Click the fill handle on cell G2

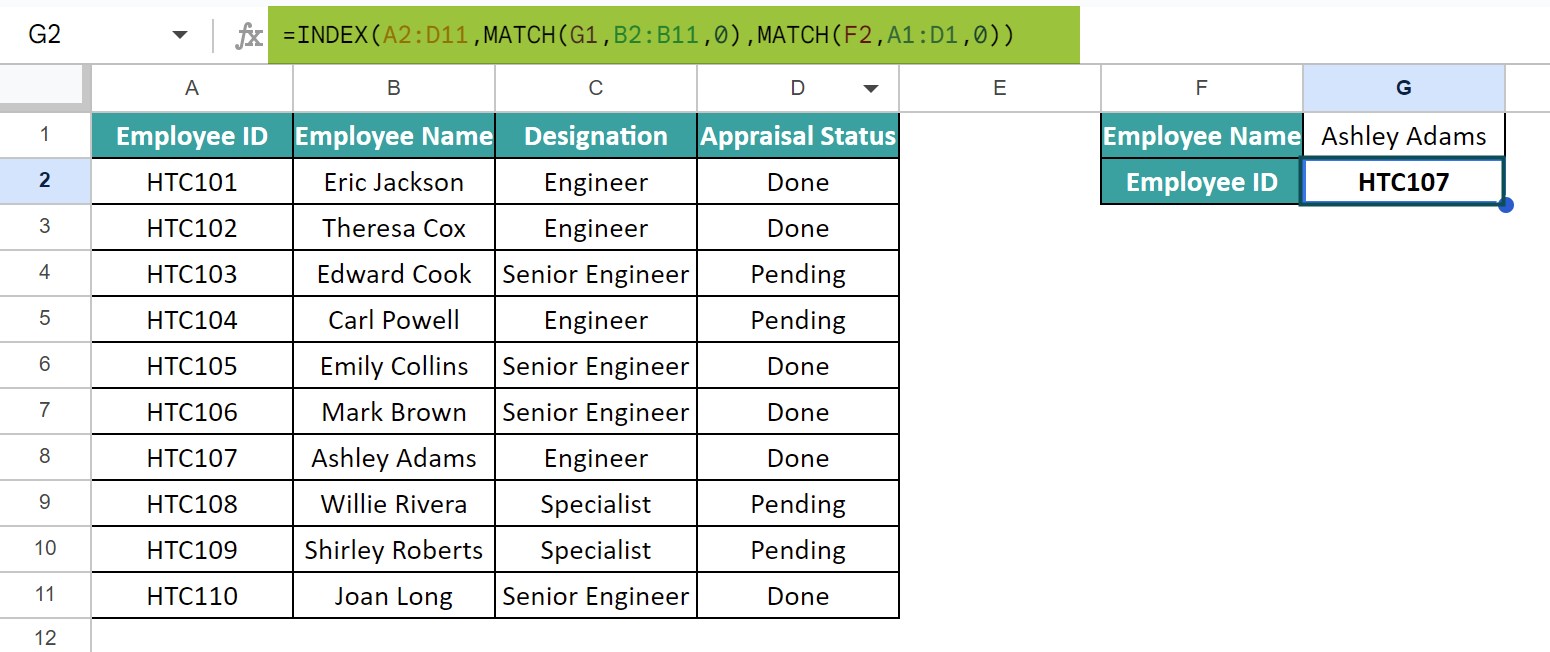1506,205
